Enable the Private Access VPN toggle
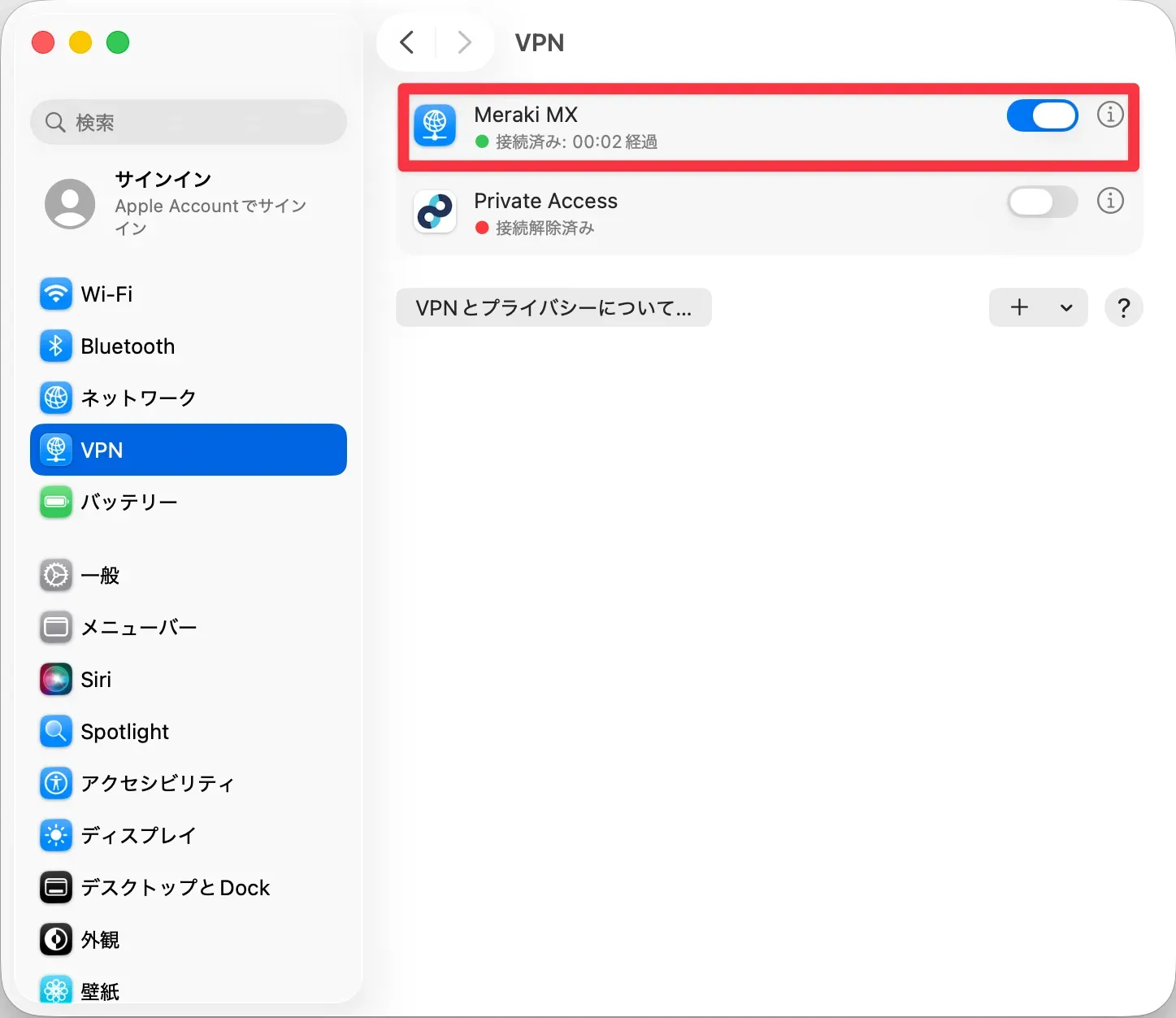The width and height of the screenshot is (1176, 1018). pyautogui.click(x=1042, y=202)
